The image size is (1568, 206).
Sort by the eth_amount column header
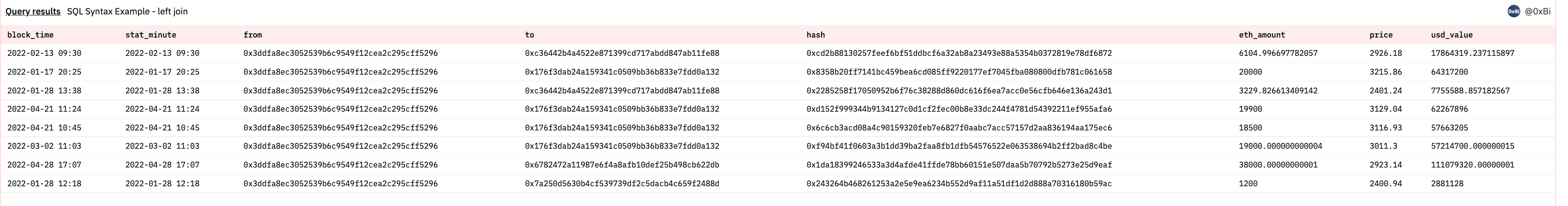tap(1261, 35)
